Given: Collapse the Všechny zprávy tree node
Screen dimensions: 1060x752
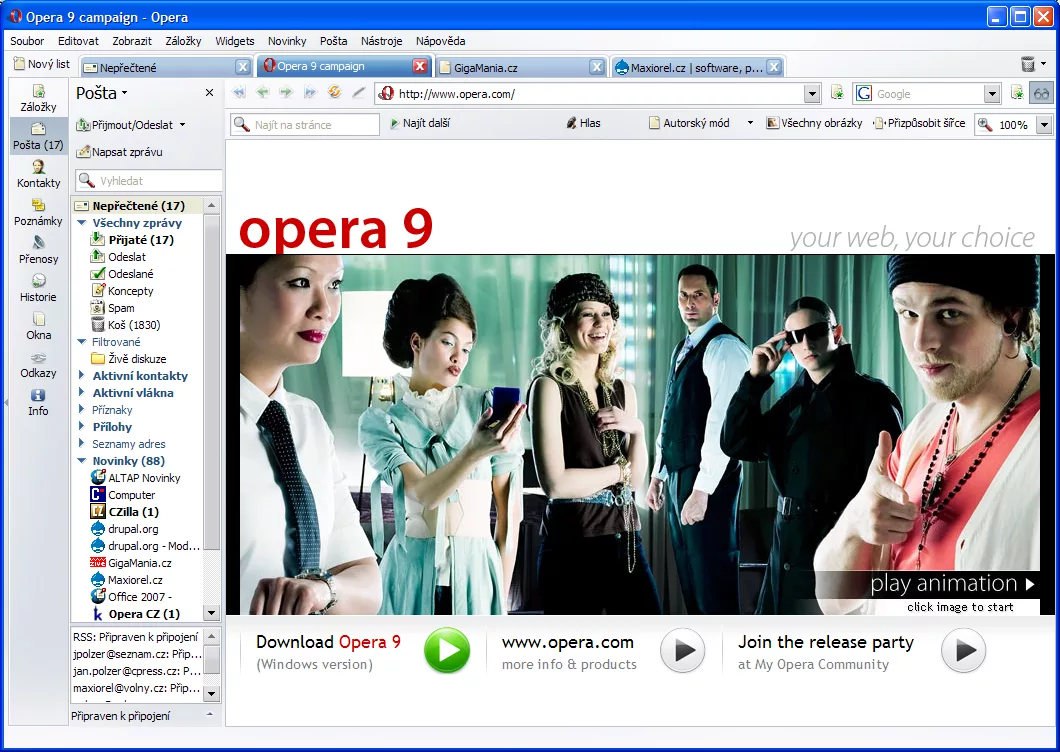Looking at the screenshot, I should 82,222.
